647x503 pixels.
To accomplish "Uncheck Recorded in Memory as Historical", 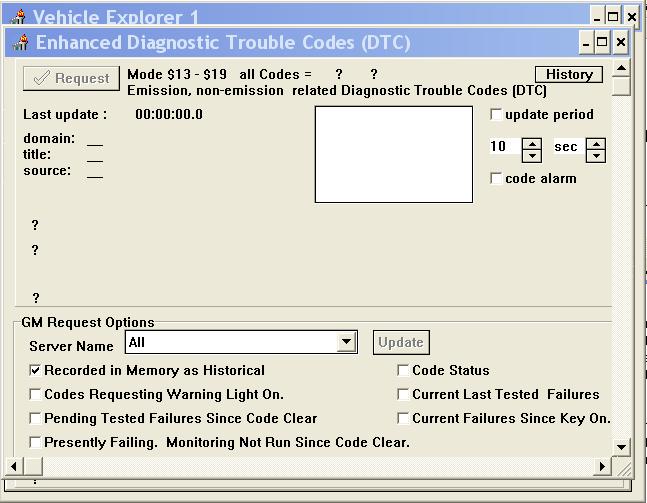I will (x=36, y=371).
